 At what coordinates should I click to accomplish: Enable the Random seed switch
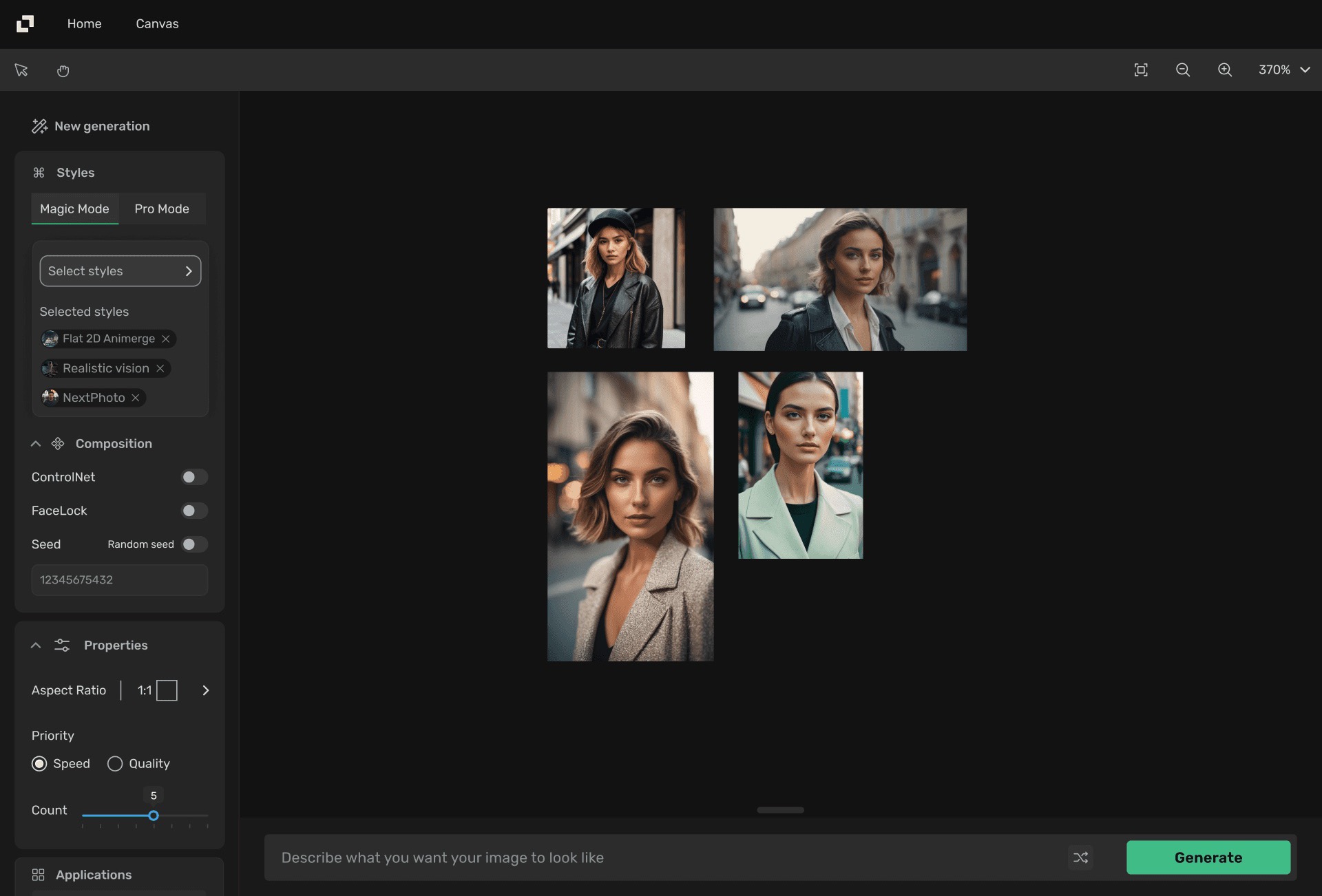(x=194, y=544)
